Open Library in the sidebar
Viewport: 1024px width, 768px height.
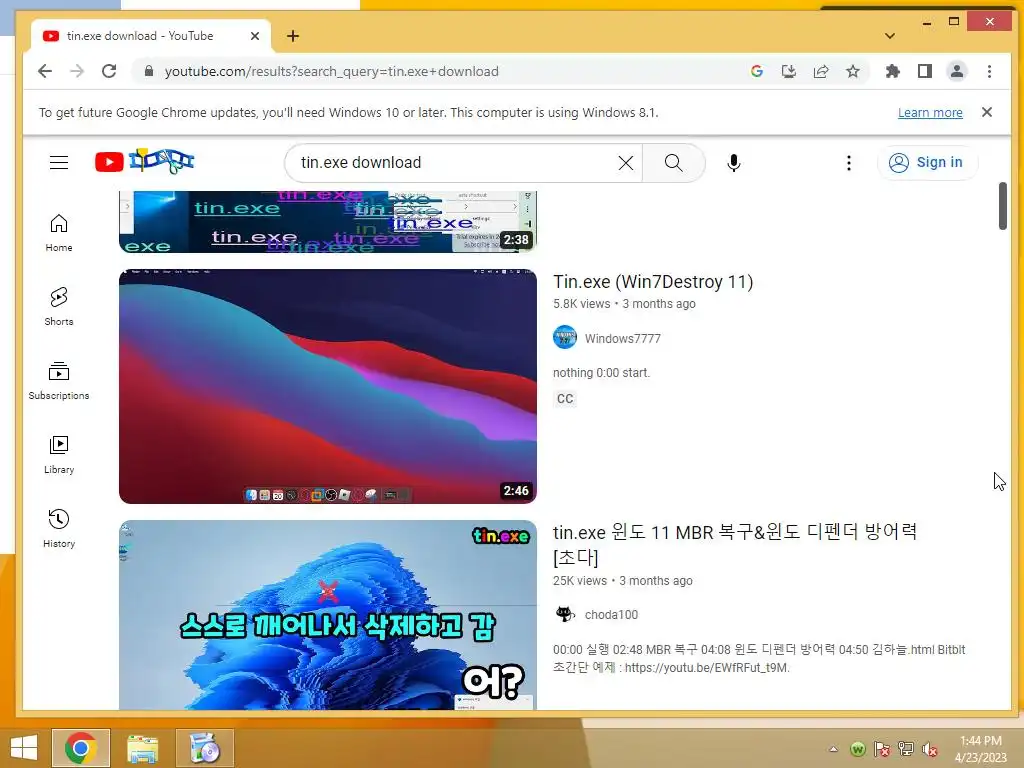(59, 454)
